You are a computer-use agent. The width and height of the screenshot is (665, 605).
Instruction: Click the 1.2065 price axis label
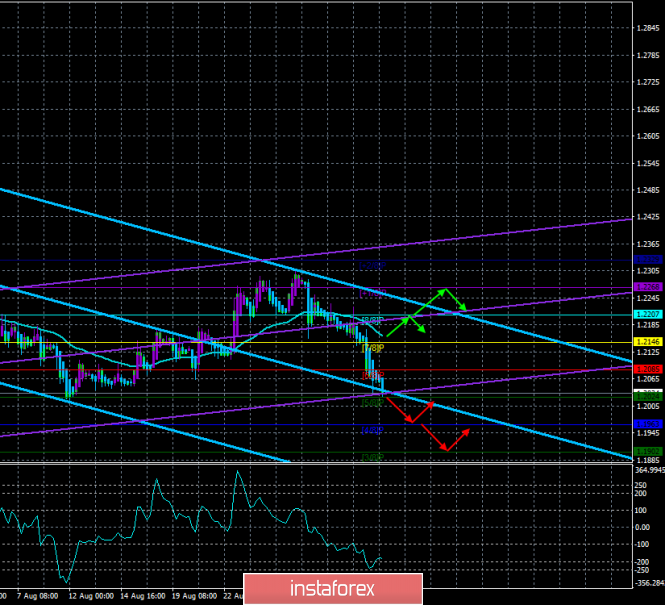tap(648, 379)
